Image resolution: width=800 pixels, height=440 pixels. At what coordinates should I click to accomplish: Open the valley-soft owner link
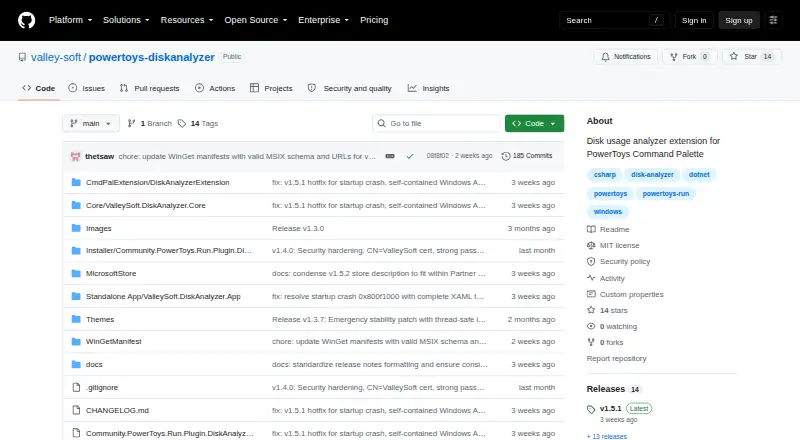tap(56, 57)
